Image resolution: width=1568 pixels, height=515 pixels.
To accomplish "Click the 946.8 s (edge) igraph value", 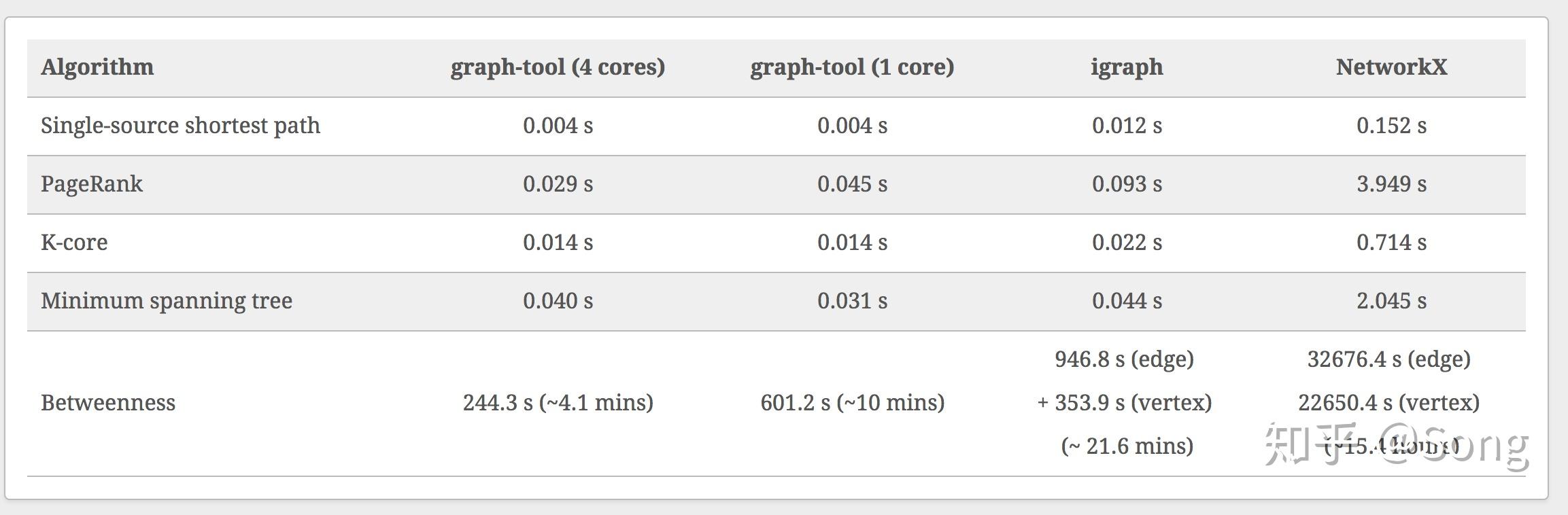I will [1124, 359].
